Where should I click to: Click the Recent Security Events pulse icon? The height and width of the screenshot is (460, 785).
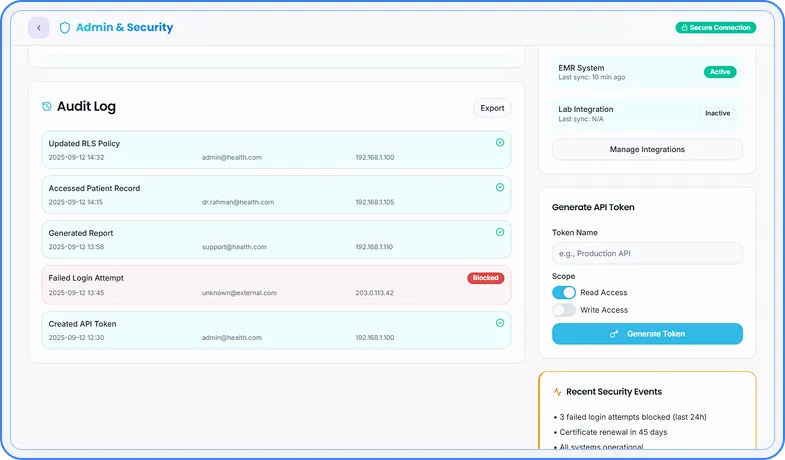coord(557,392)
